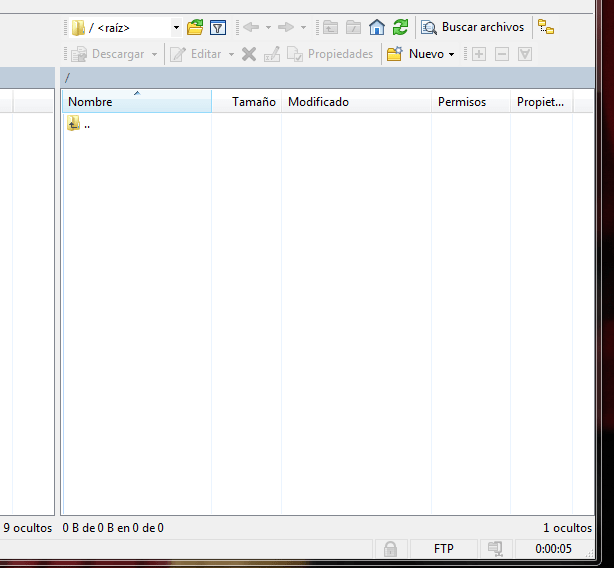Sort by the Propiet... column header
This screenshot has width=614, height=568.
tap(542, 102)
